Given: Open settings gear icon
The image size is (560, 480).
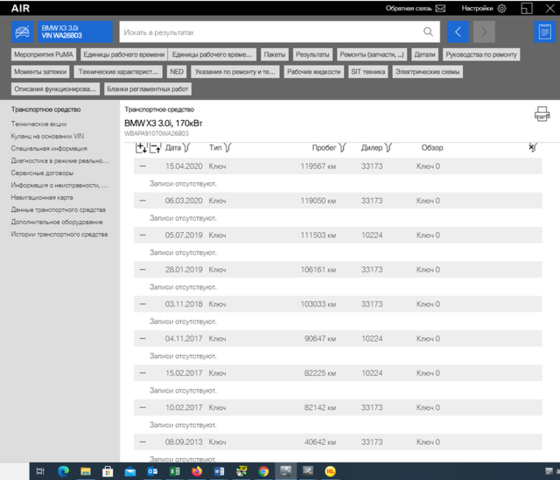Looking at the screenshot, I should point(502,8).
